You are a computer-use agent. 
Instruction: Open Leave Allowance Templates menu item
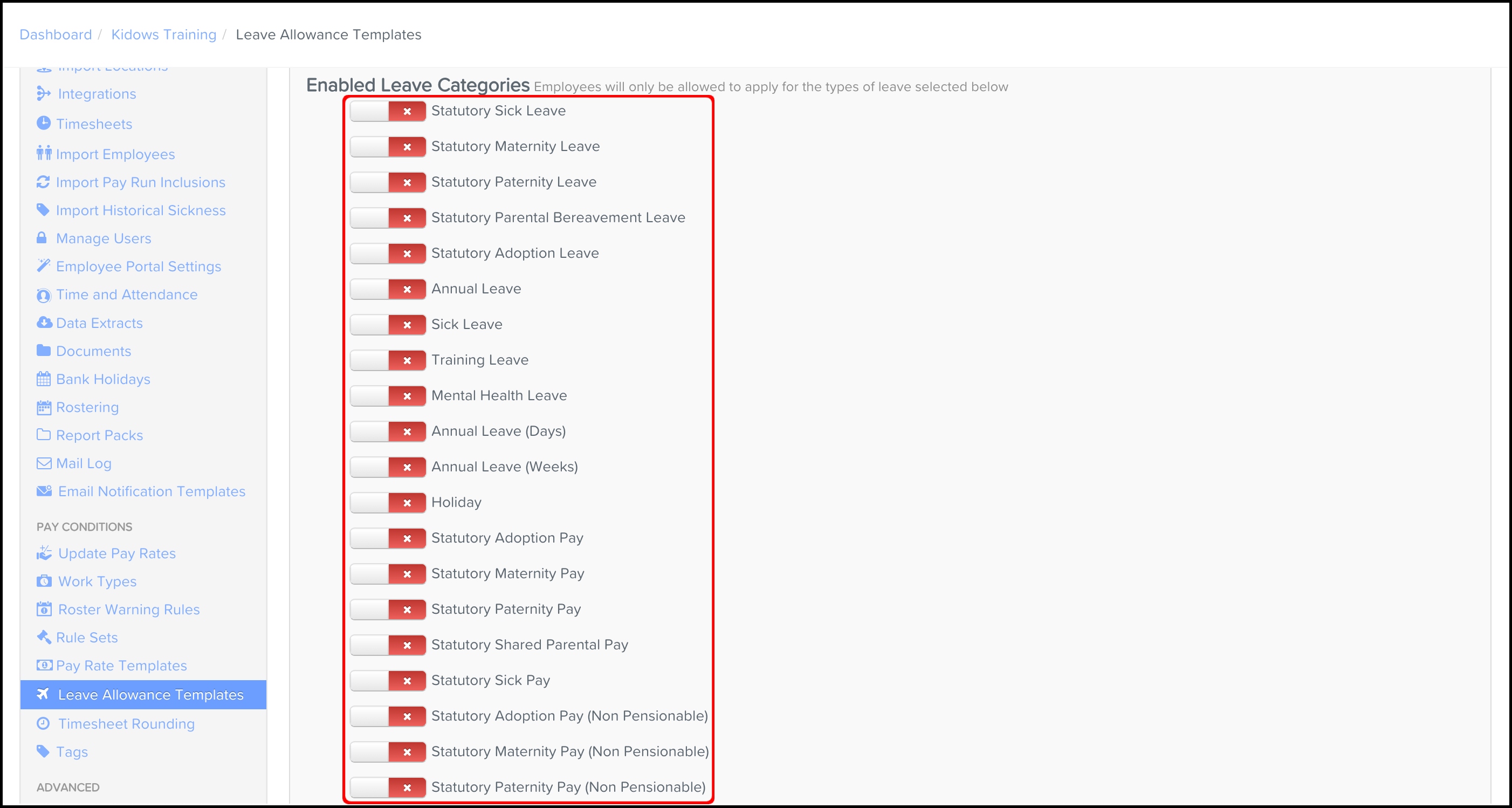(x=150, y=695)
